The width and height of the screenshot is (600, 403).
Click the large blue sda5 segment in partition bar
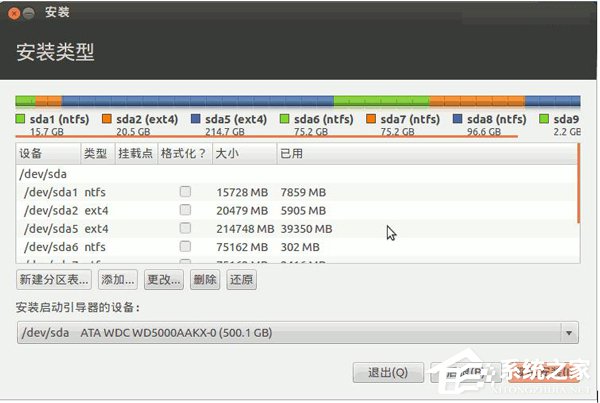click(x=200, y=101)
